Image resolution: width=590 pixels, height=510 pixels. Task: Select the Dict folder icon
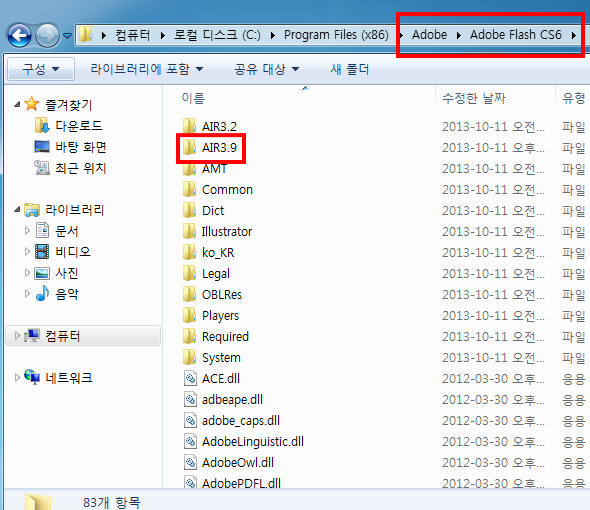point(189,210)
